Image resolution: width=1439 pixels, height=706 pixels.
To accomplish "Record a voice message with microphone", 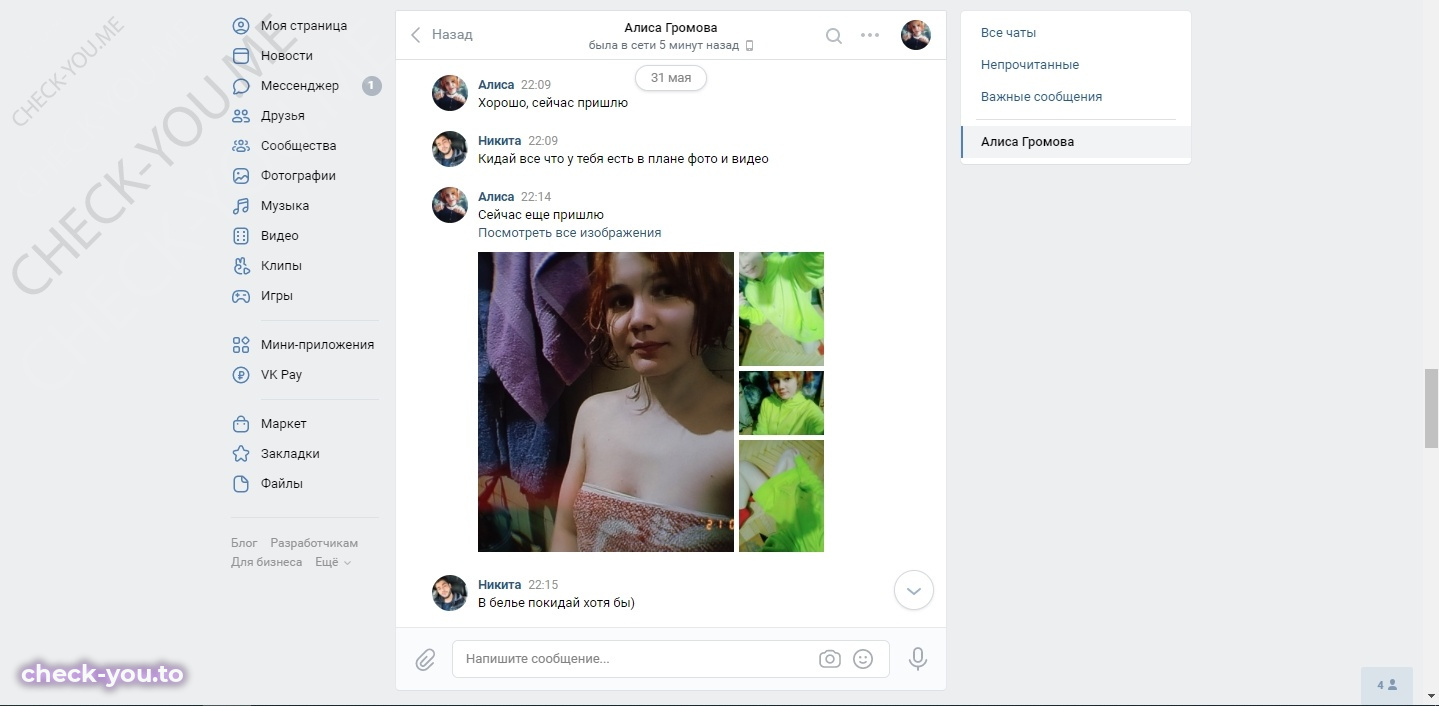I will point(918,659).
